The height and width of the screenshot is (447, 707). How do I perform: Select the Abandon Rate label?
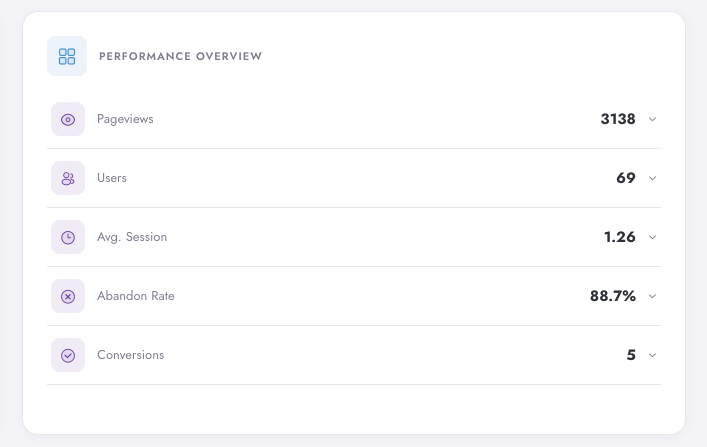[x=136, y=296]
